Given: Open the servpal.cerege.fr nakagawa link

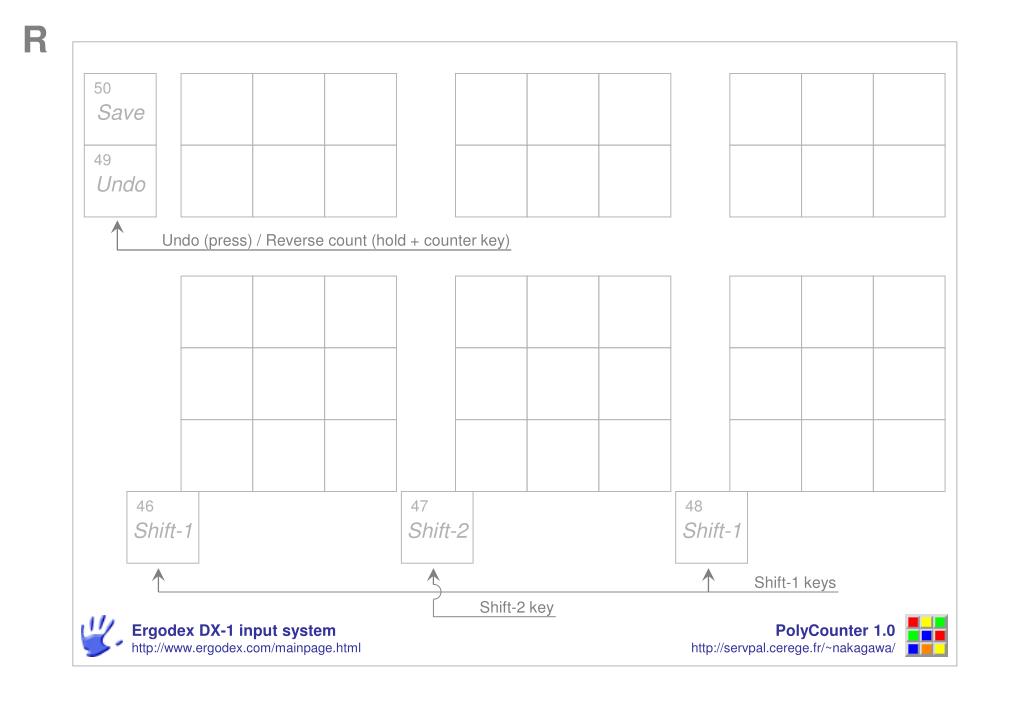Looking at the screenshot, I should point(793,648).
